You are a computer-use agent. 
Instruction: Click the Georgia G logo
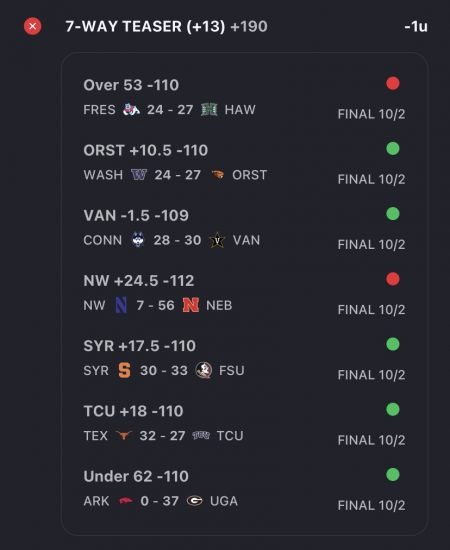click(x=195, y=501)
